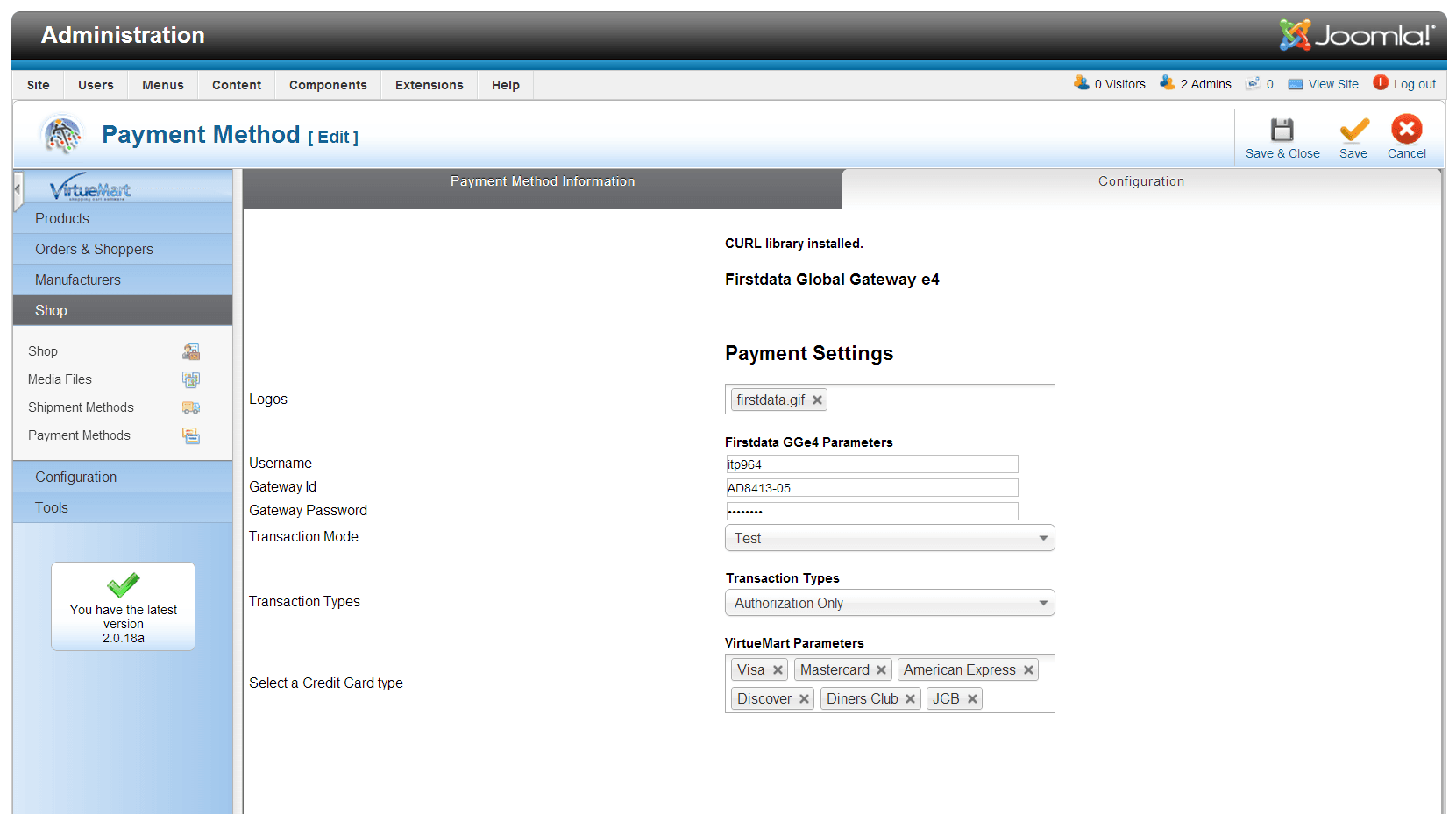Click the Media Files icon
This screenshot has width=1456, height=814.
point(191,379)
